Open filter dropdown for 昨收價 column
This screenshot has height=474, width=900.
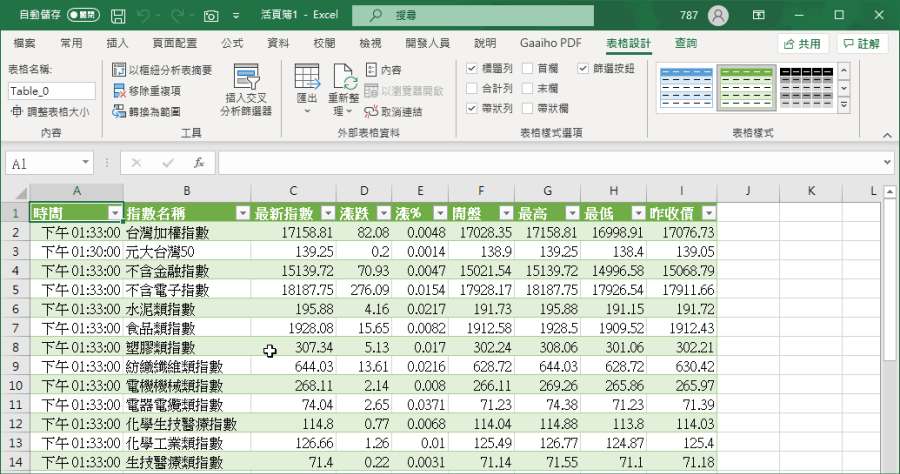[x=709, y=213]
